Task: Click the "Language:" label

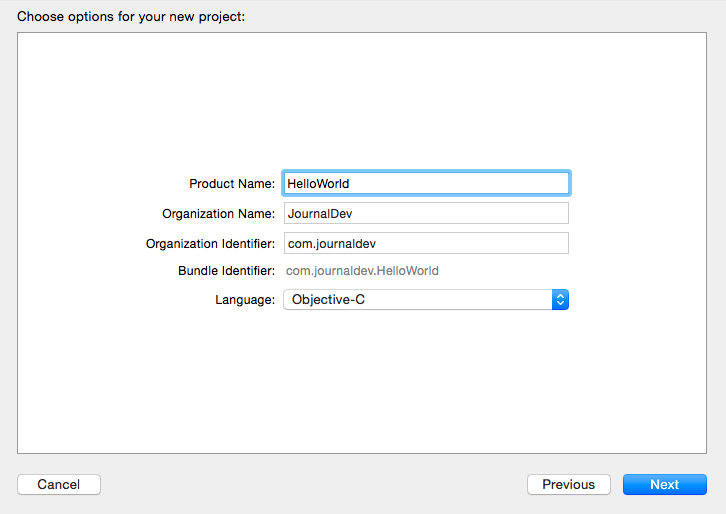Action: (x=245, y=300)
